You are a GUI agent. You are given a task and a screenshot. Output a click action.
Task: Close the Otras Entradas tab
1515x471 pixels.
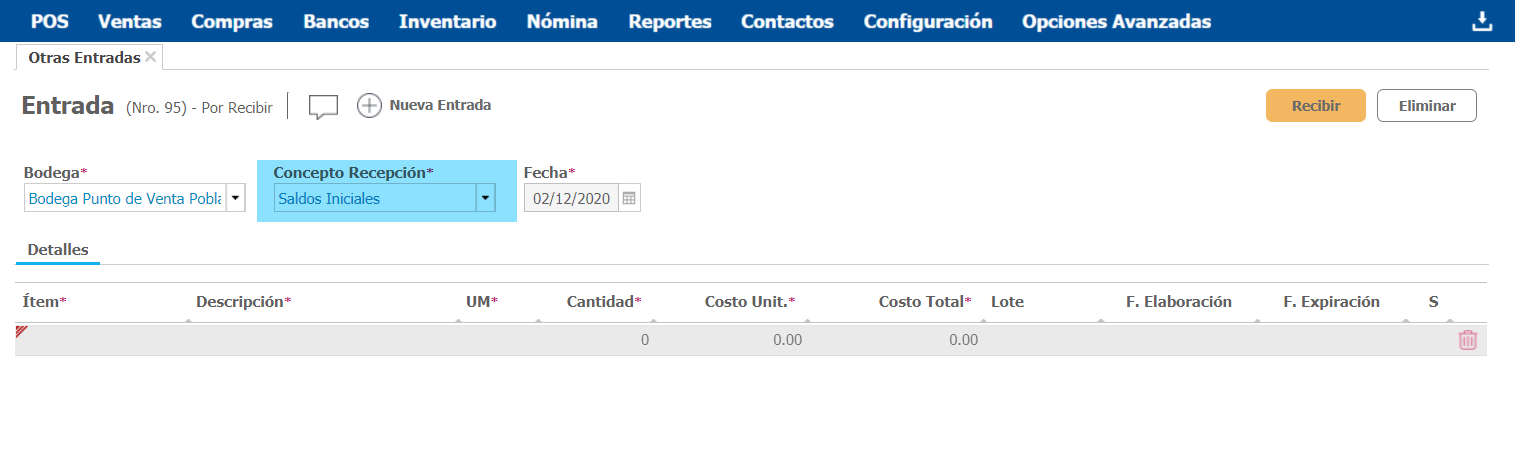151,57
